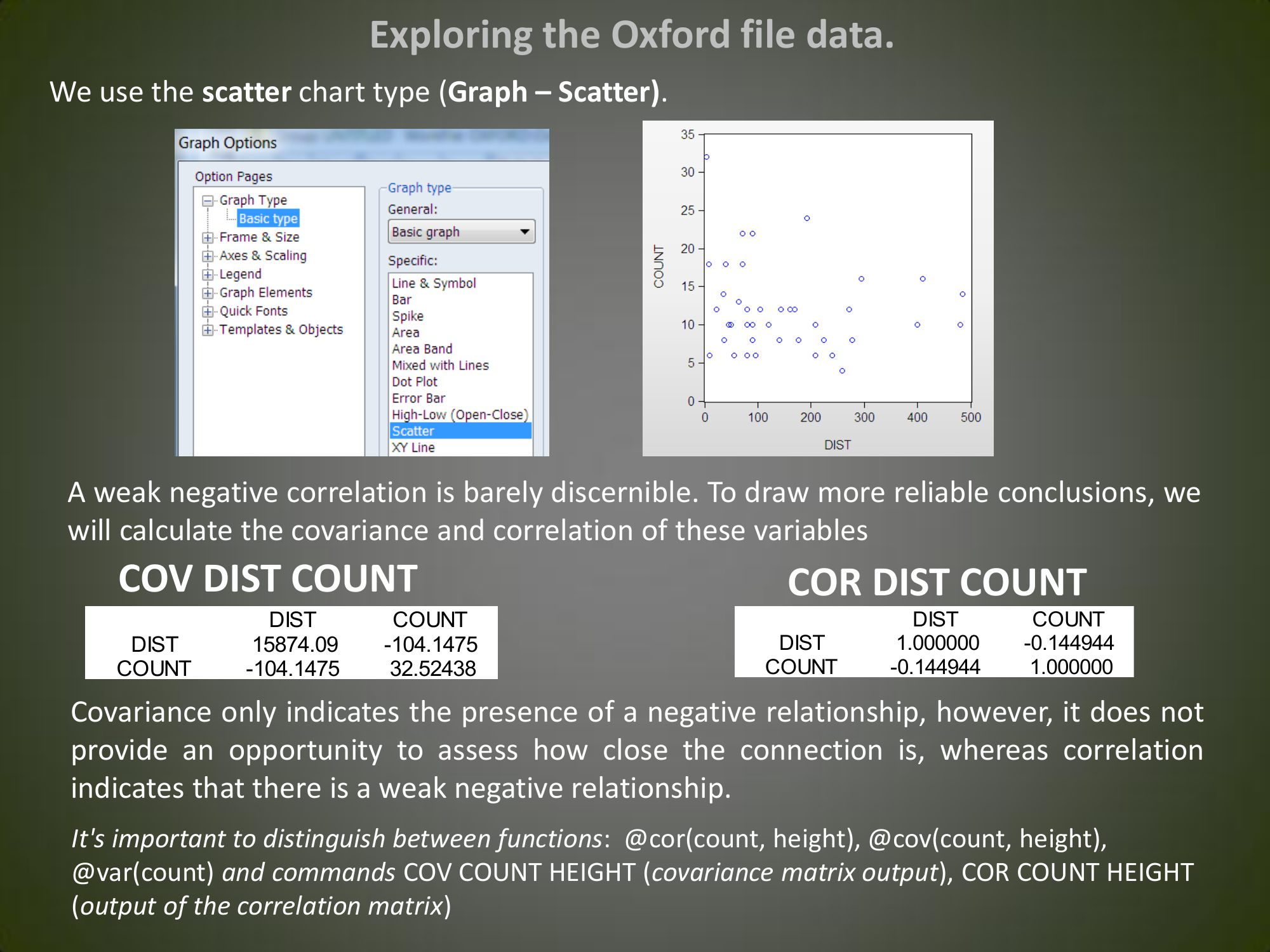Choose Dot Plot graph type
The image size is (1270, 952).
(x=414, y=382)
